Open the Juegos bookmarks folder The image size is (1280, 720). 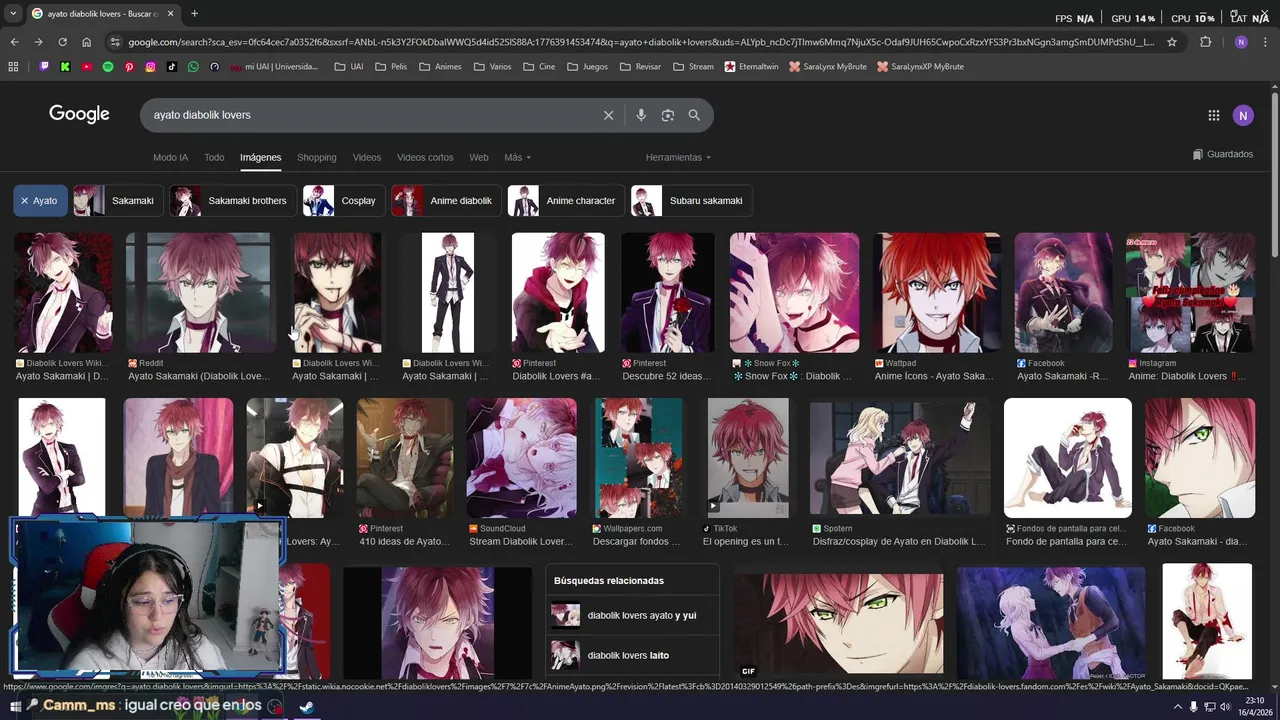pyautogui.click(x=587, y=67)
